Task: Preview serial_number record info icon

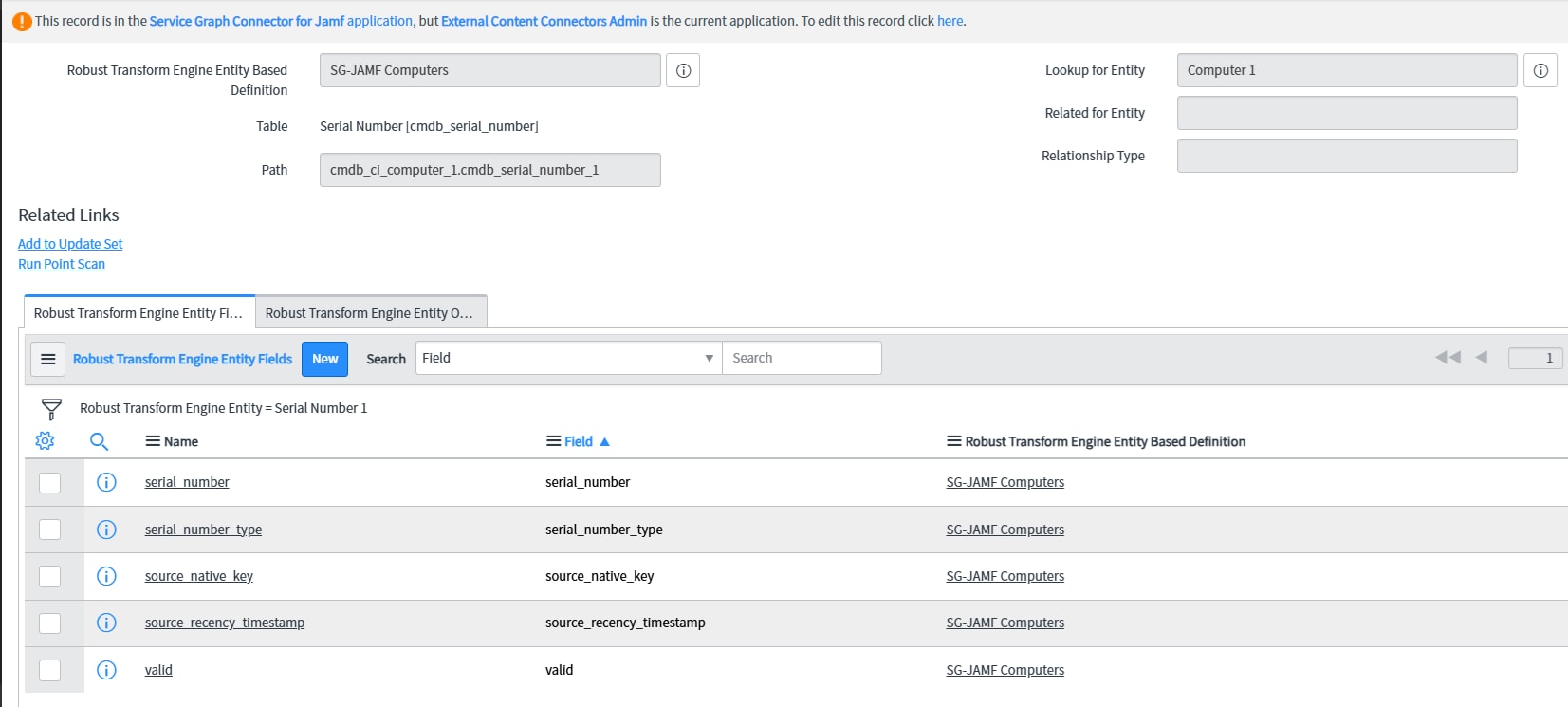Action: (x=106, y=482)
